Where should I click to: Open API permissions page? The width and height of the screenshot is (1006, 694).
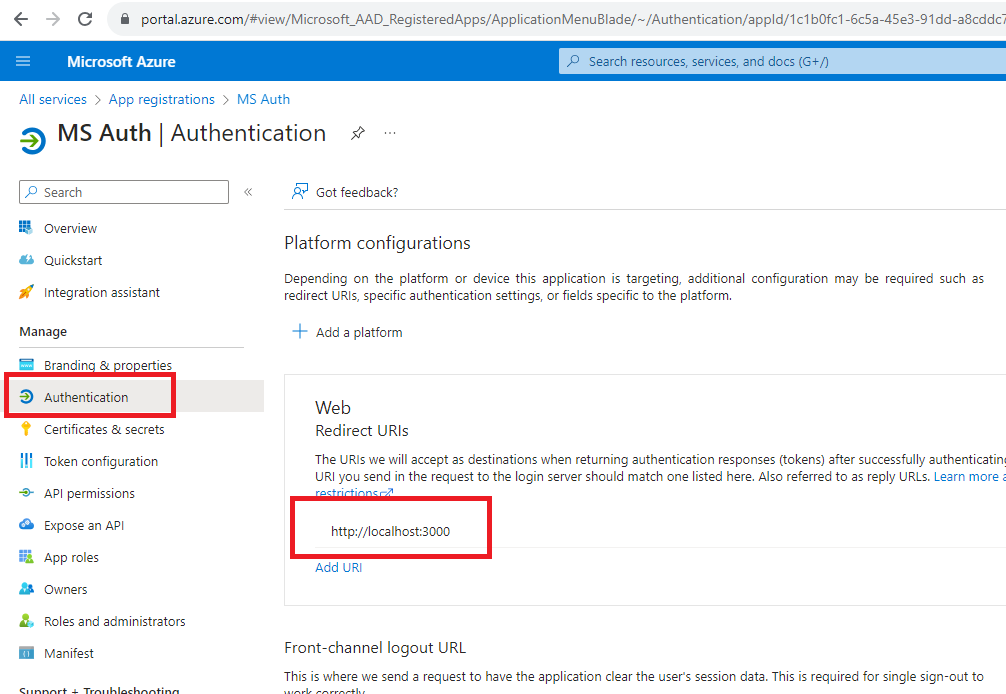[x=89, y=493]
